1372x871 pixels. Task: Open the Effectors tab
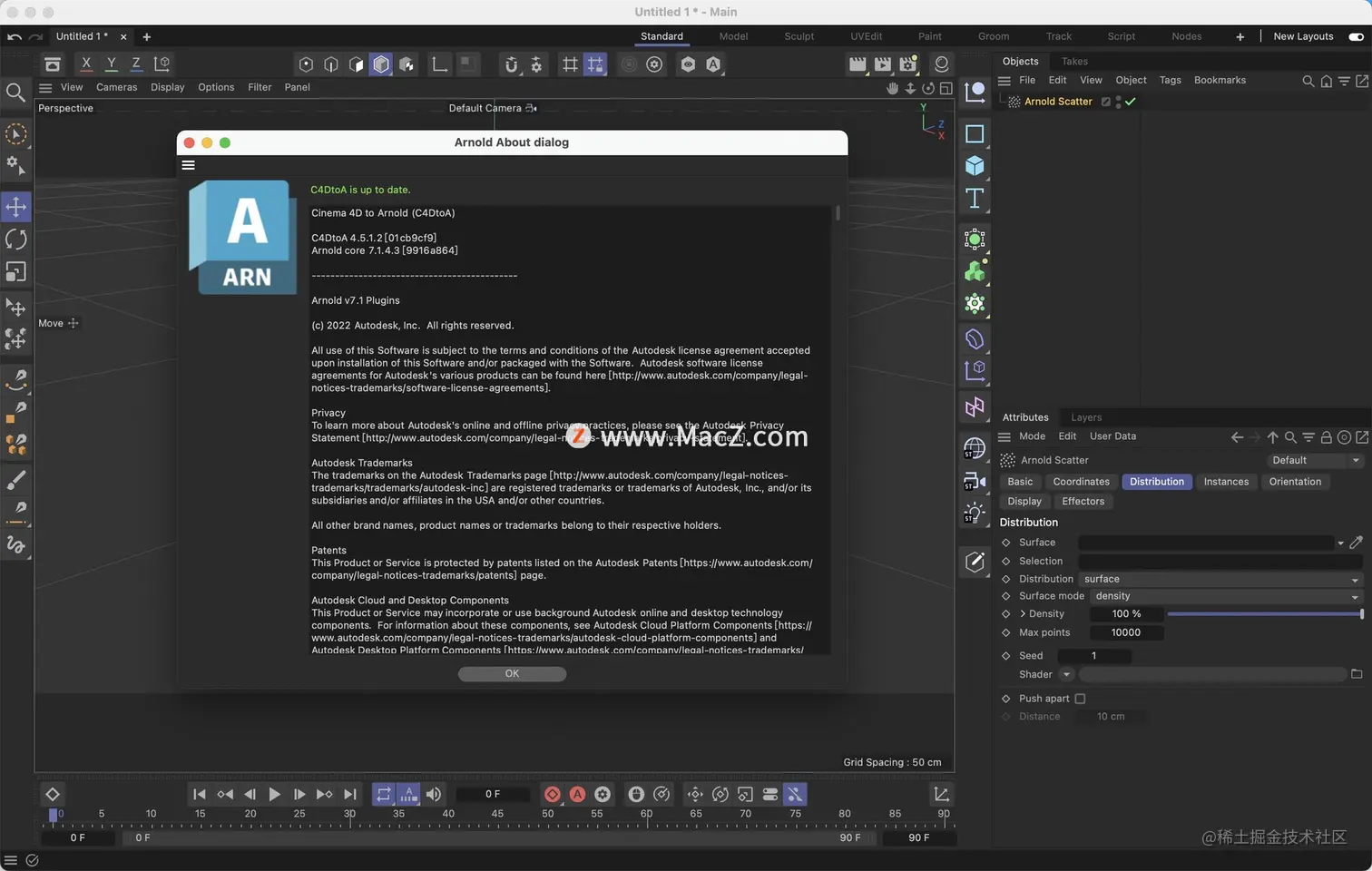tap(1083, 502)
